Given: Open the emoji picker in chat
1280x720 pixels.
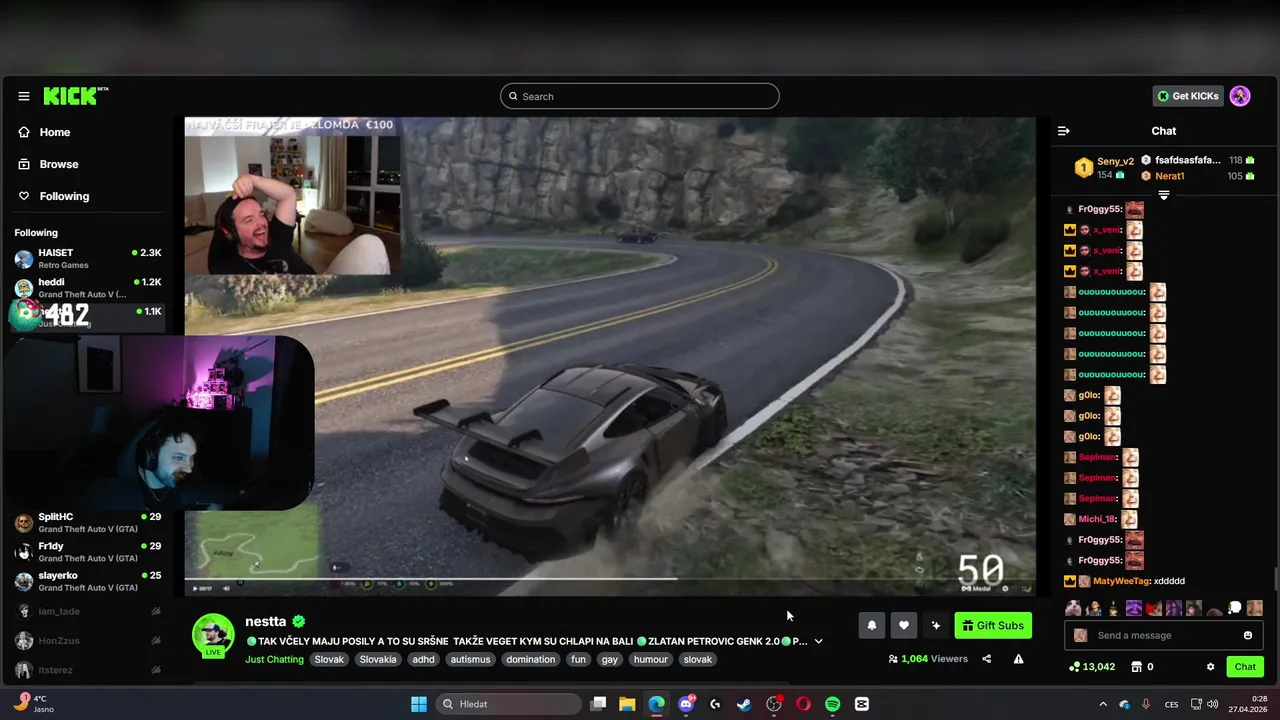Looking at the screenshot, I should point(1247,635).
